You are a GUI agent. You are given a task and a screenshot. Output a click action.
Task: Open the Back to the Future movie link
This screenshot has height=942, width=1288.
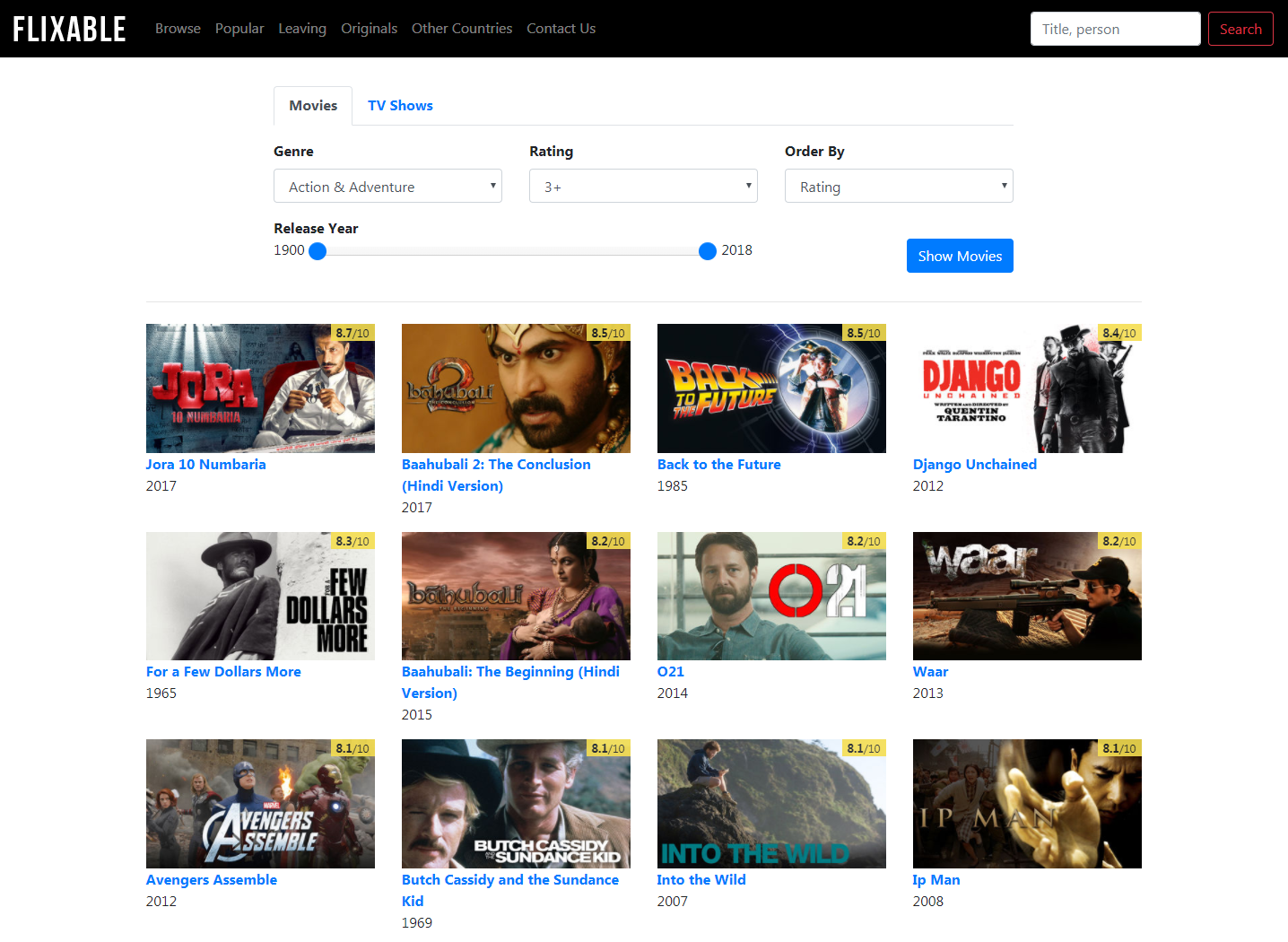718,464
